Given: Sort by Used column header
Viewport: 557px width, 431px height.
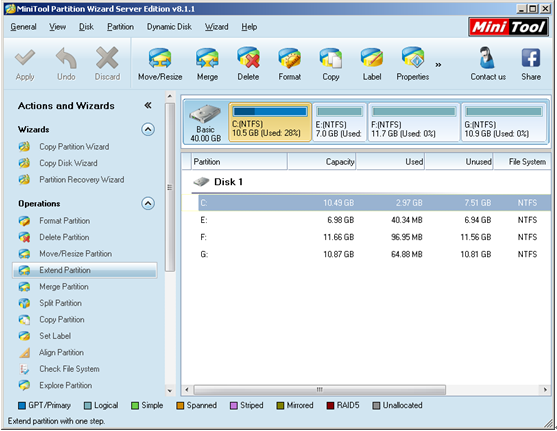Looking at the screenshot, I should (x=391, y=162).
